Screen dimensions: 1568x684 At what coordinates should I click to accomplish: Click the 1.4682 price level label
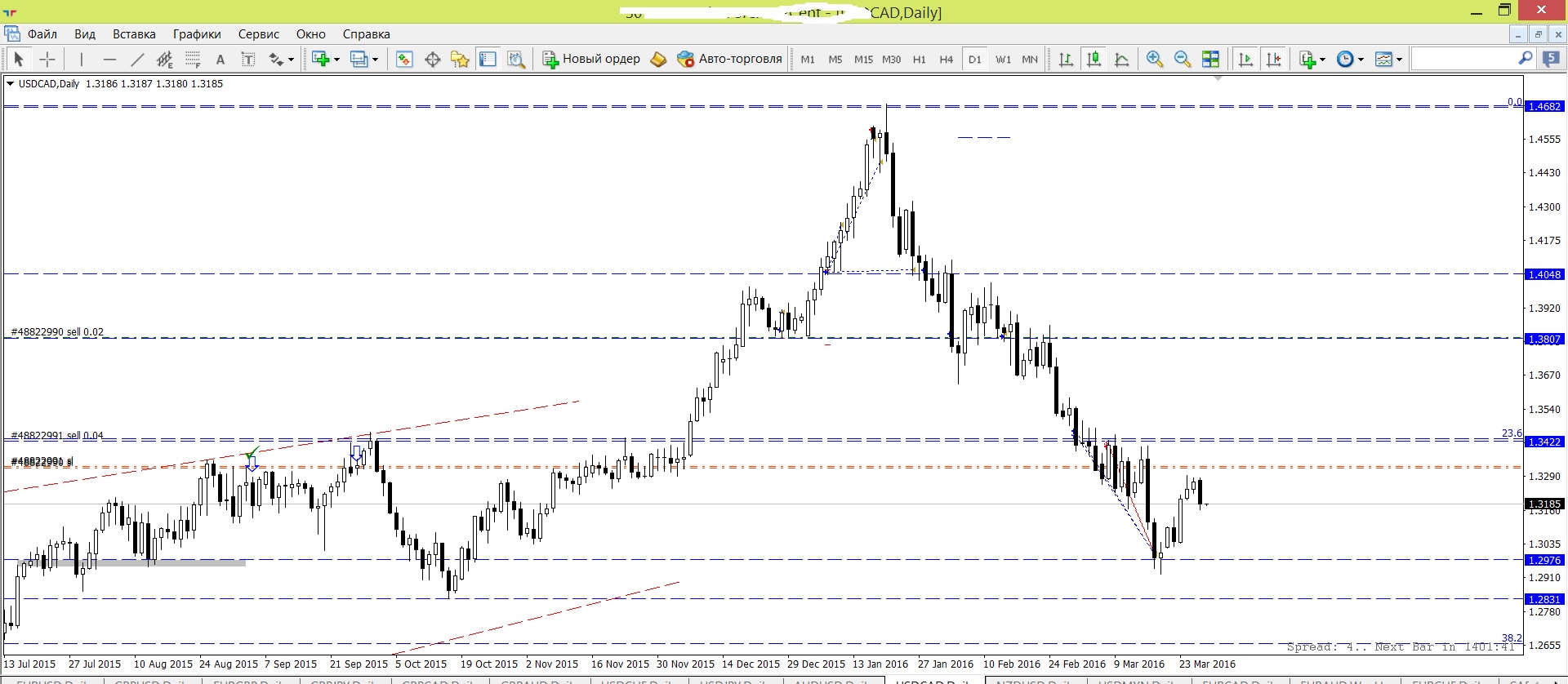pyautogui.click(x=1544, y=107)
